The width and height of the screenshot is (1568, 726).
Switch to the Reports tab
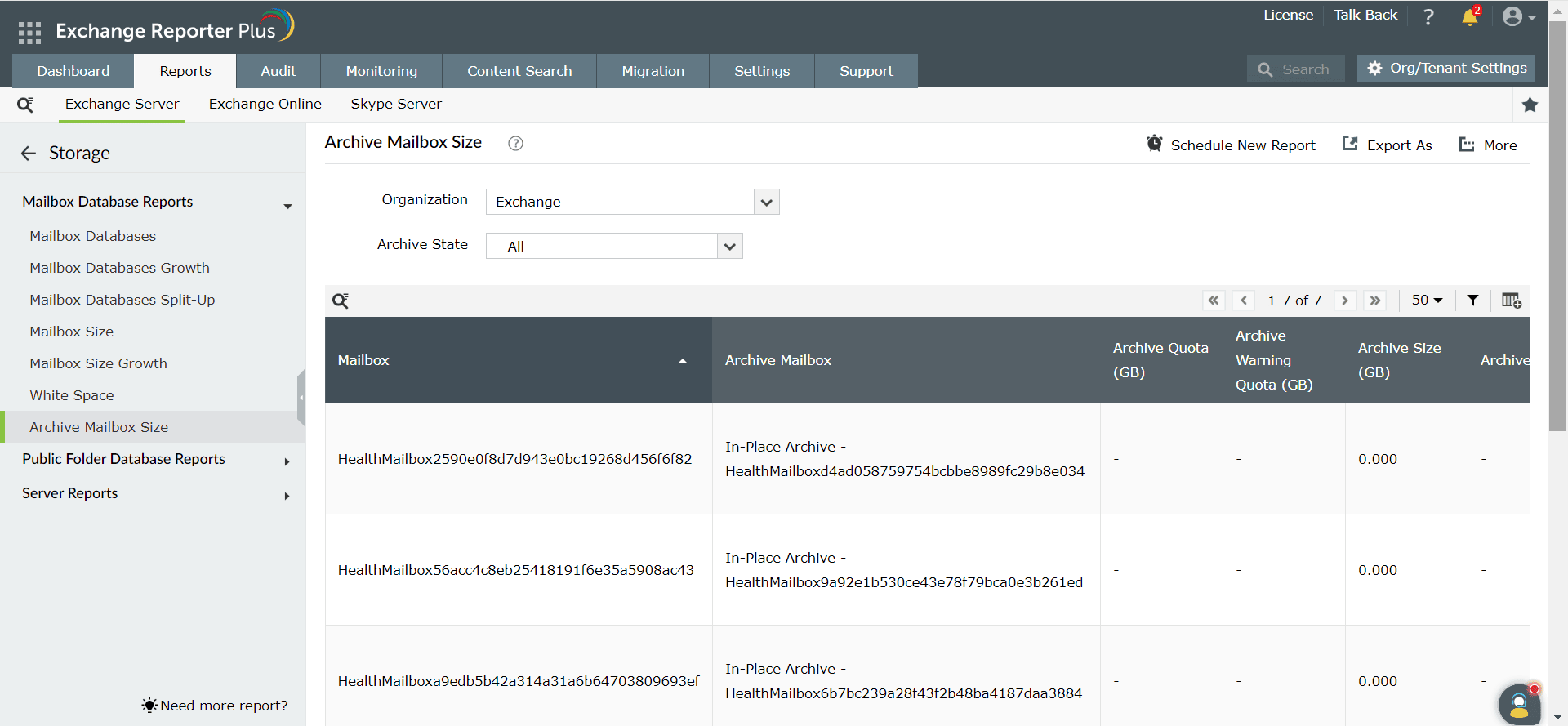tap(185, 71)
